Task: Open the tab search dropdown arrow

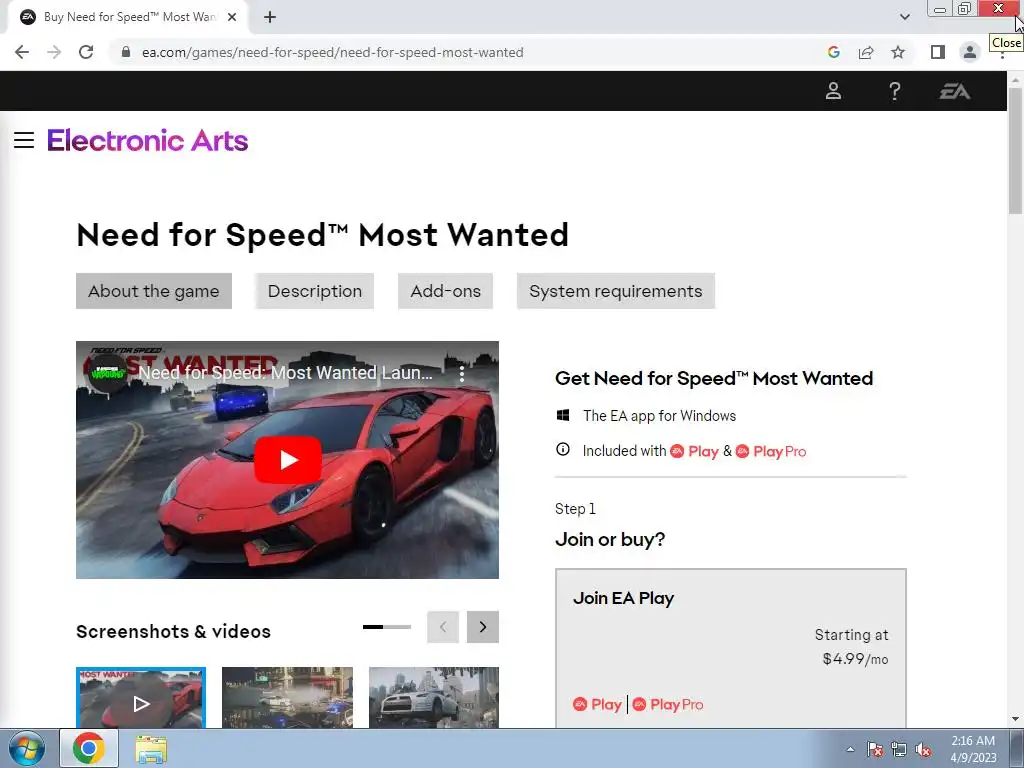Action: click(x=904, y=17)
